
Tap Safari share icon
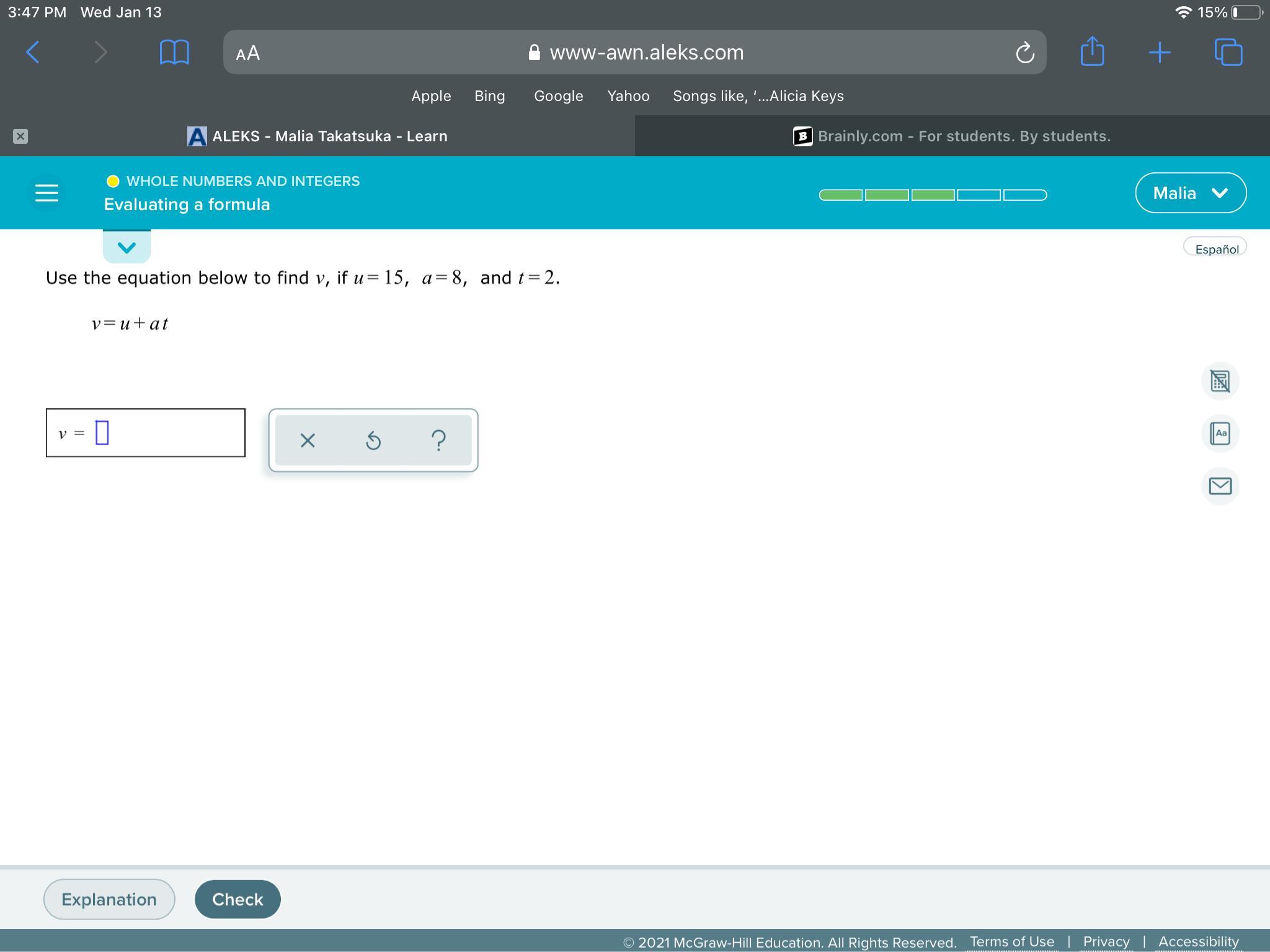[x=1092, y=52]
